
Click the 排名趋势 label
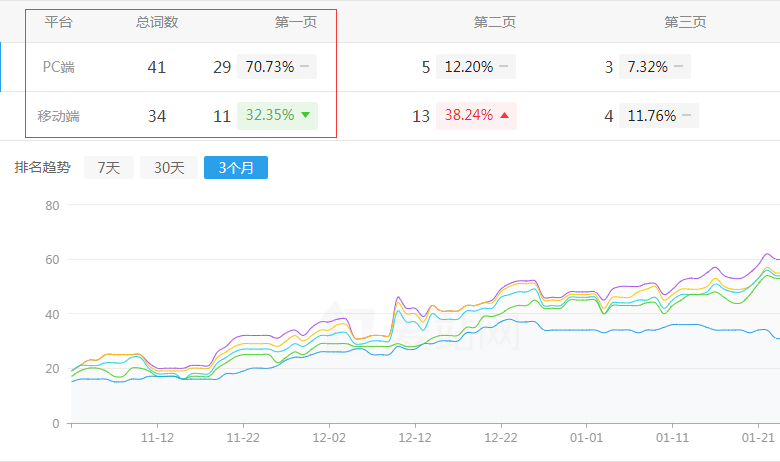click(42, 168)
